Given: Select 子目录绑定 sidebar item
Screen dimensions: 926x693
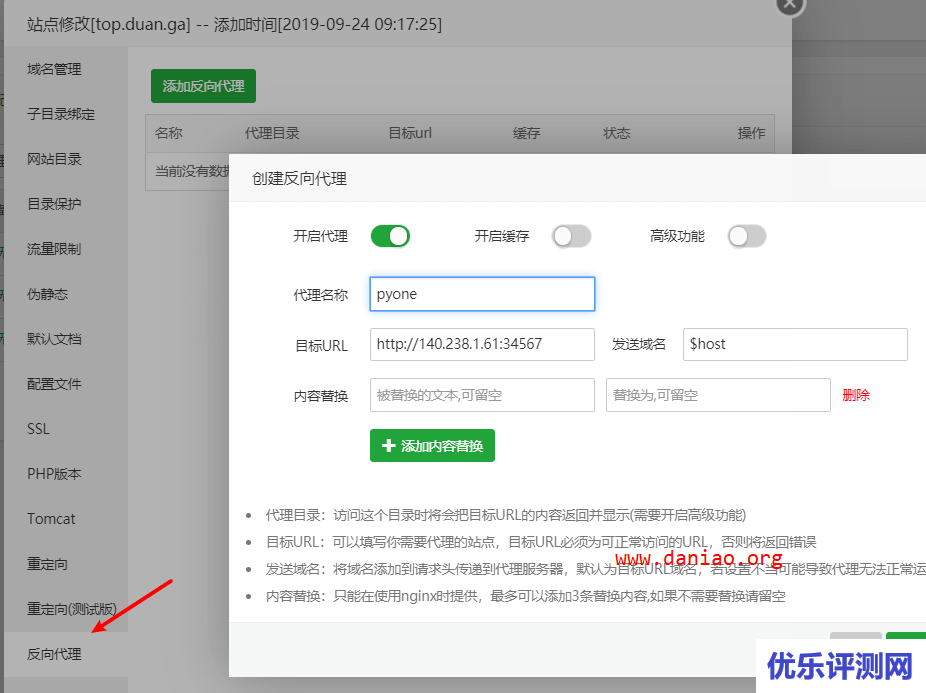Looking at the screenshot, I should click(x=61, y=114).
